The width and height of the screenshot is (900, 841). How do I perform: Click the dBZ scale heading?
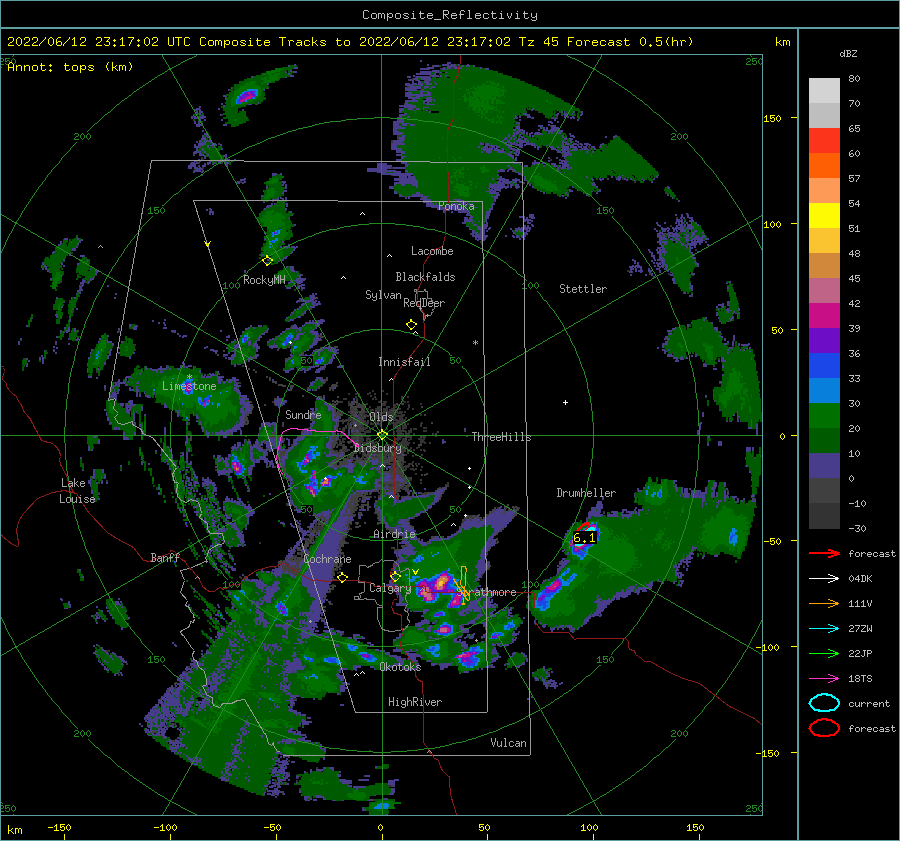(848, 54)
